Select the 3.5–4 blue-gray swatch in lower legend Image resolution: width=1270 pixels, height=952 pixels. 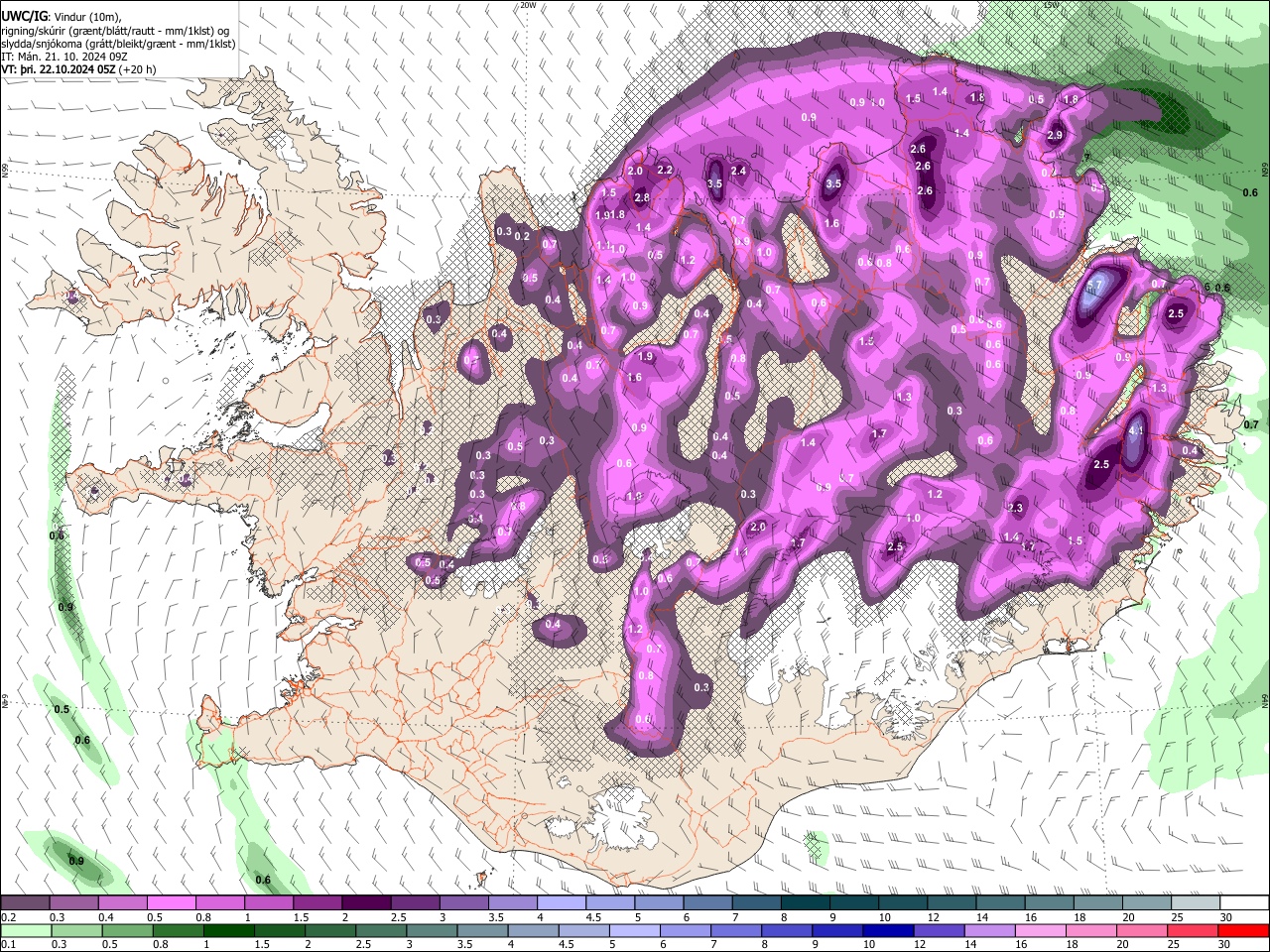(481, 930)
